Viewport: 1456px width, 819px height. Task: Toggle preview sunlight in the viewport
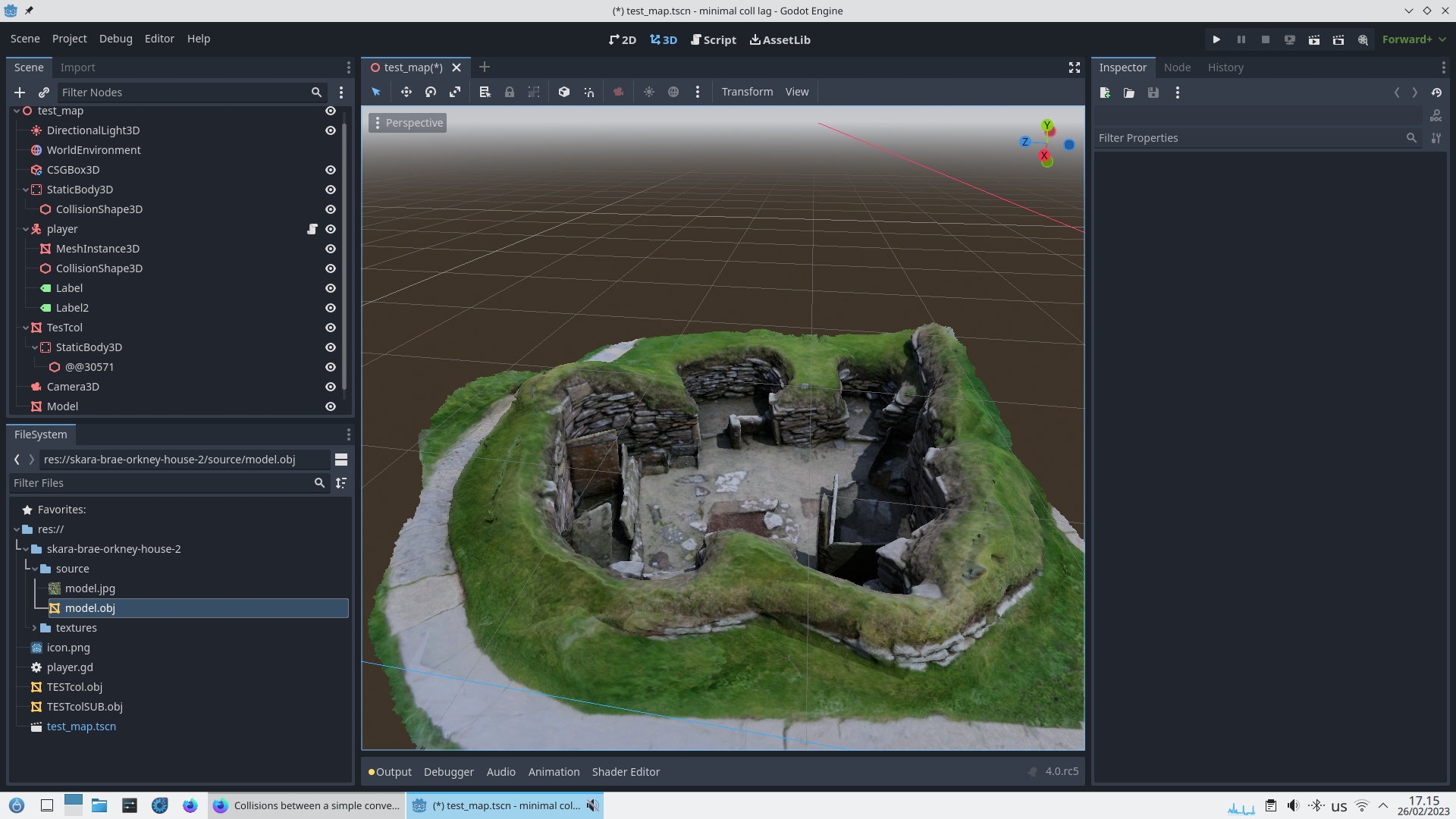649,92
